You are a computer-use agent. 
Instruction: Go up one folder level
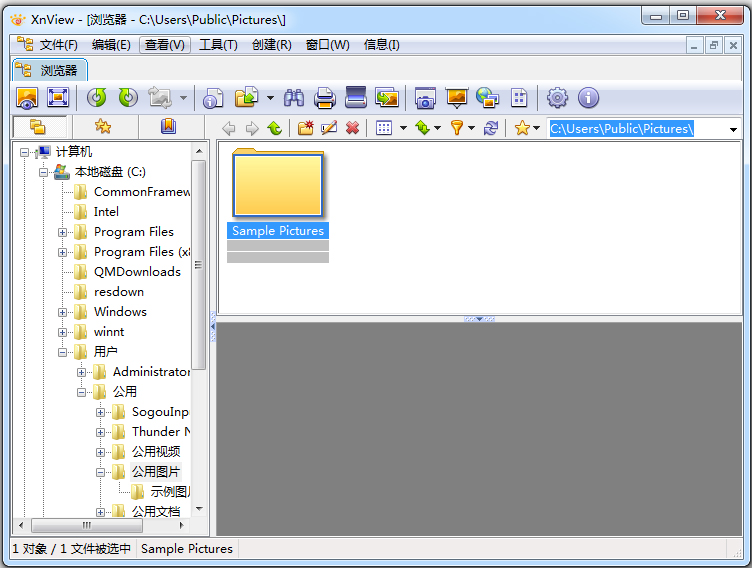tap(274, 128)
